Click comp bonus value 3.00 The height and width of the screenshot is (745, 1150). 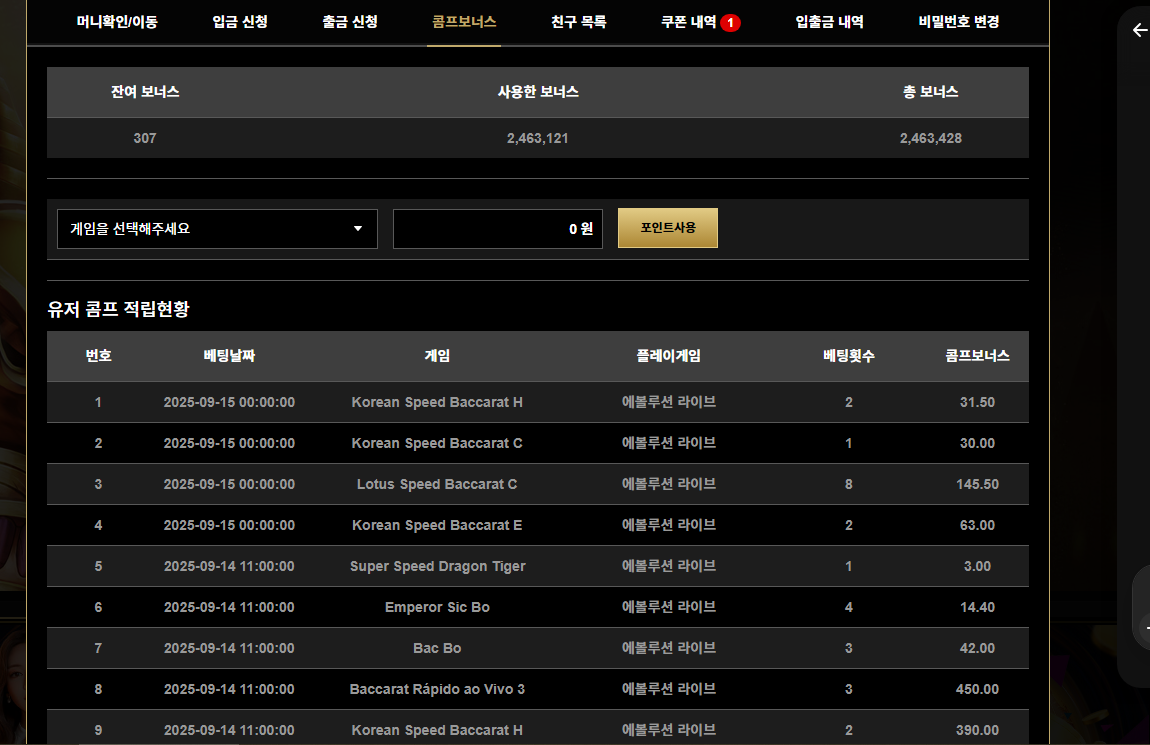(977, 566)
